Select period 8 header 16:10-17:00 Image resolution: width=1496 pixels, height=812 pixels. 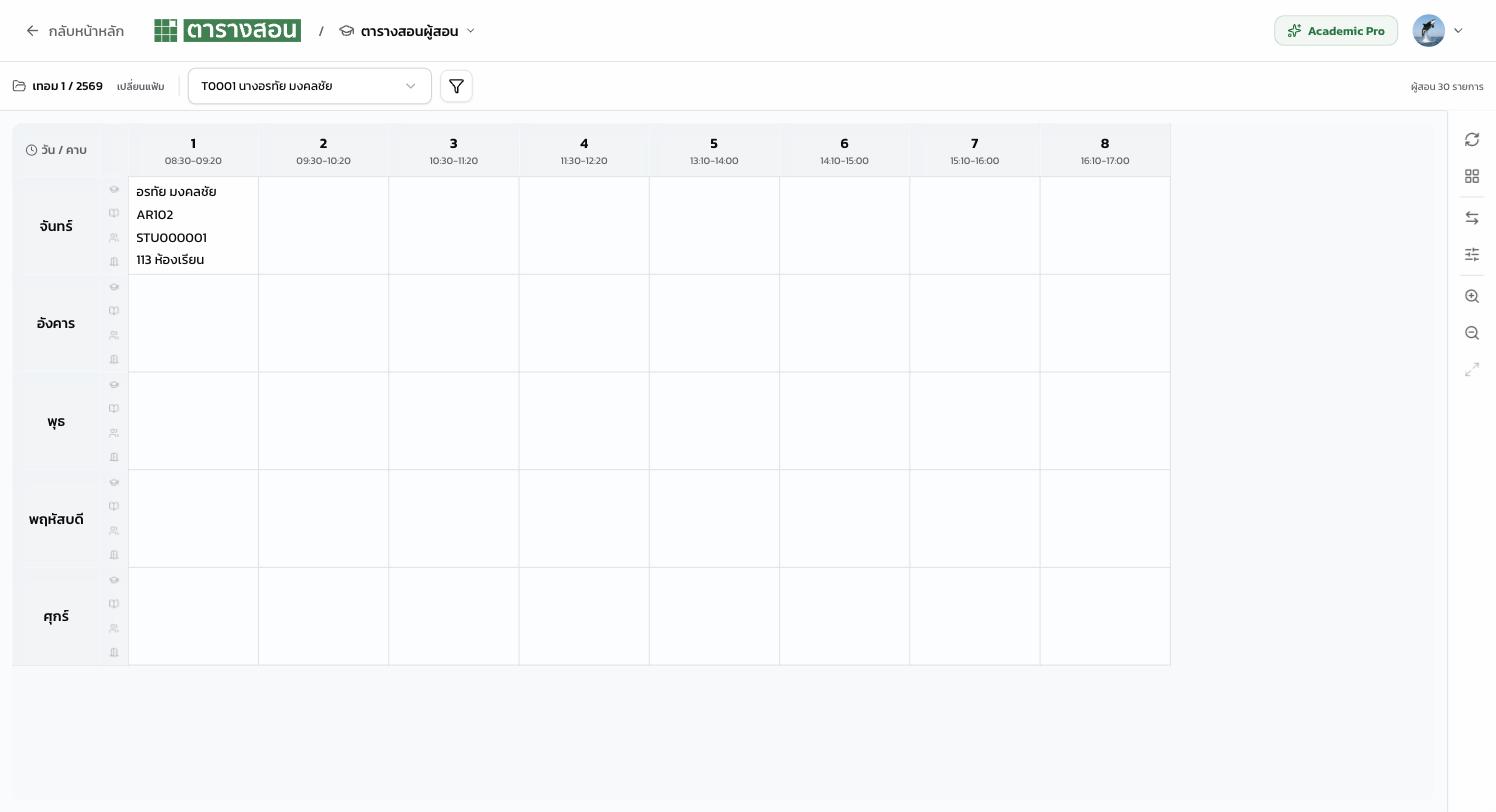(x=1105, y=150)
